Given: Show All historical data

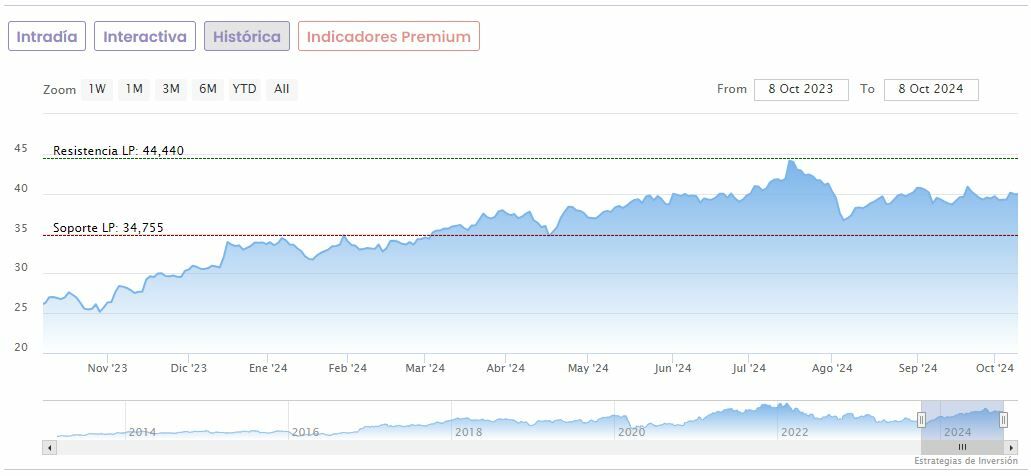Looking at the screenshot, I should (x=282, y=89).
